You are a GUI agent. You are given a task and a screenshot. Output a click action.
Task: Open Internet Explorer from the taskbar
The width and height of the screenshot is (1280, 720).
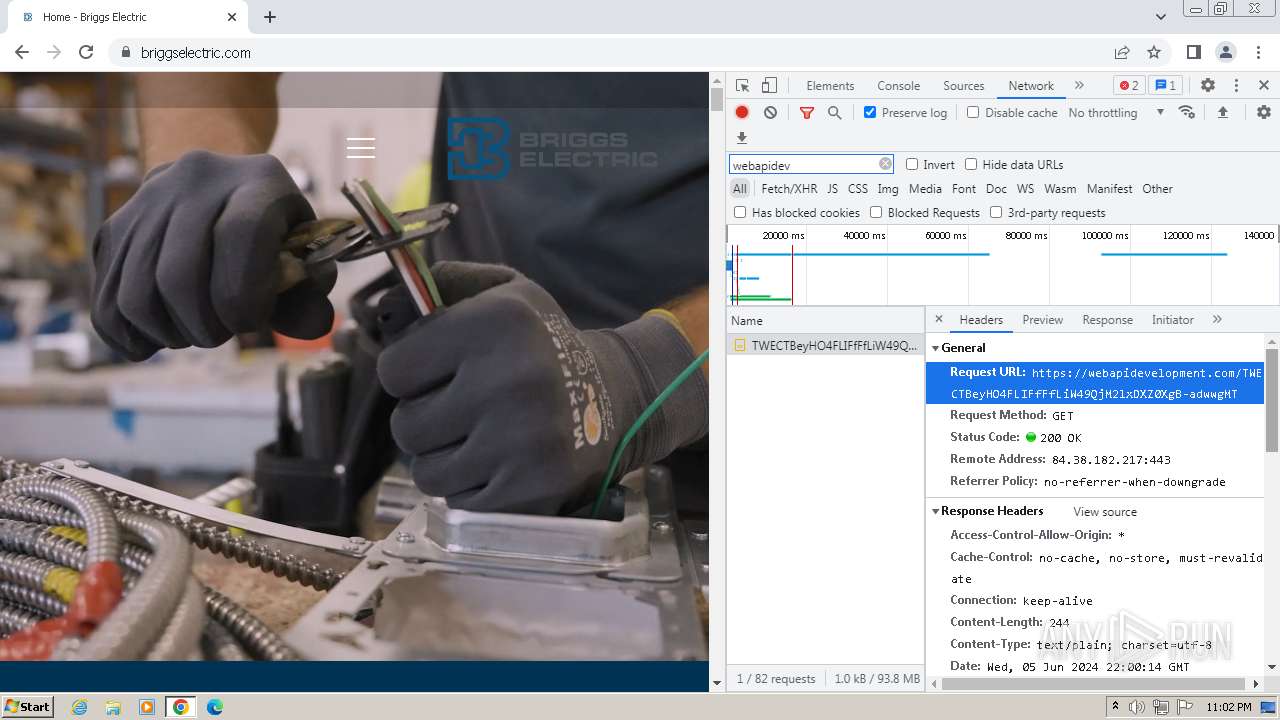[x=80, y=707]
